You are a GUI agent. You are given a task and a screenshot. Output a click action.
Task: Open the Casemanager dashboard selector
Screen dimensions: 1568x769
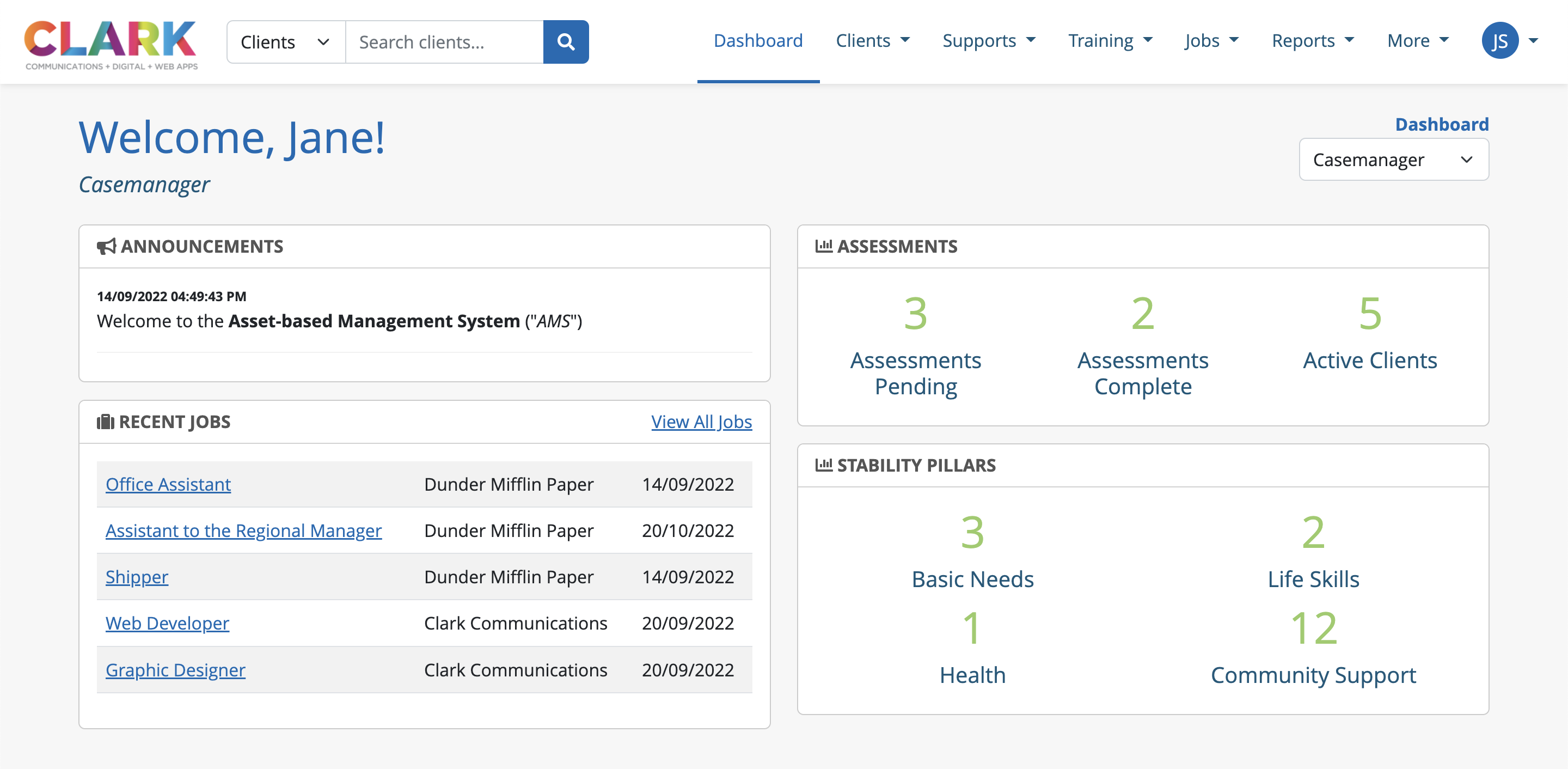pyautogui.click(x=1393, y=160)
